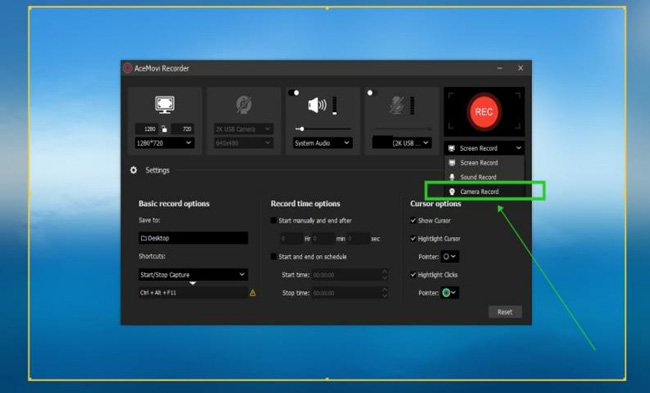Open the System Audio dropdown

tap(323, 143)
